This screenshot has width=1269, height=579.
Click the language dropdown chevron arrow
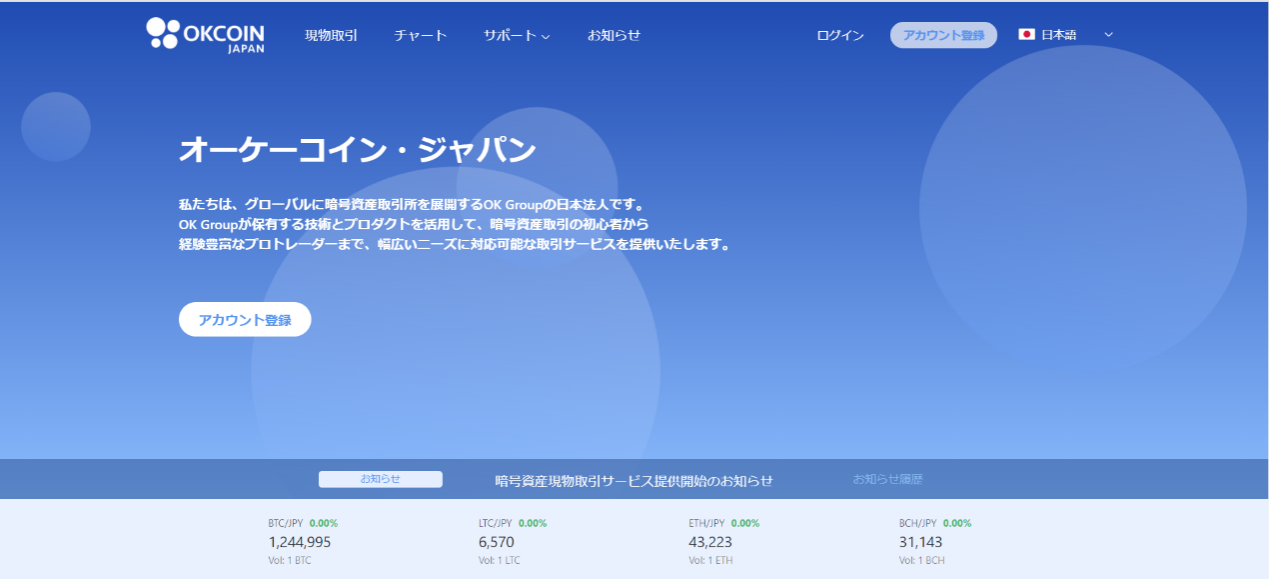click(x=1108, y=35)
